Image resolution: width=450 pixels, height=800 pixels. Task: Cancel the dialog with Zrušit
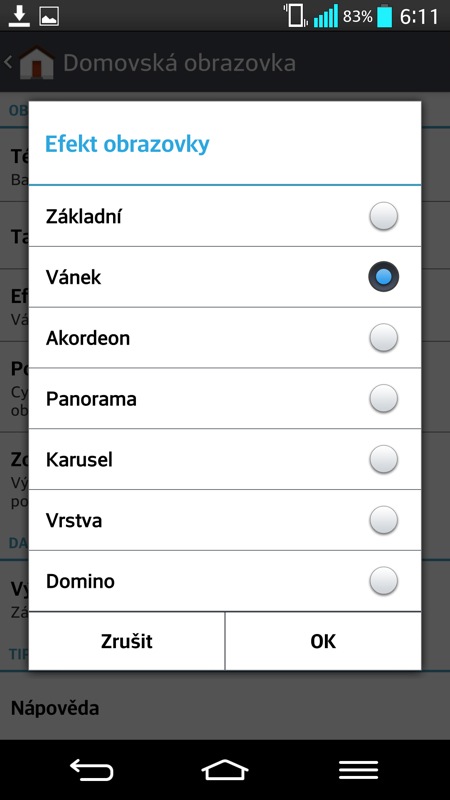pos(127,641)
